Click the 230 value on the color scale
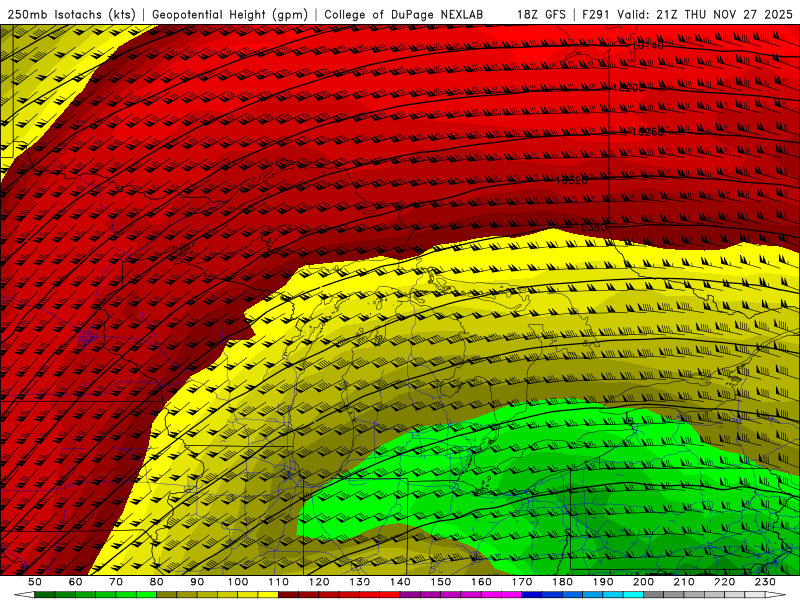Viewport: 800px width, 600px height. click(x=765, y=582)
